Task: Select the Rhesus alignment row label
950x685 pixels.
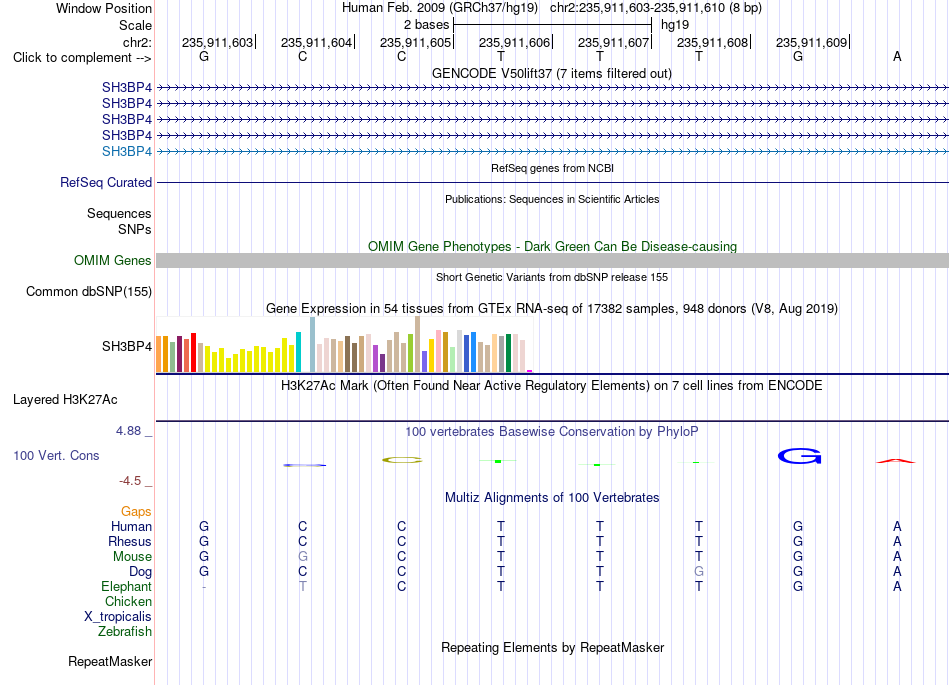Action: click(130, 541)
